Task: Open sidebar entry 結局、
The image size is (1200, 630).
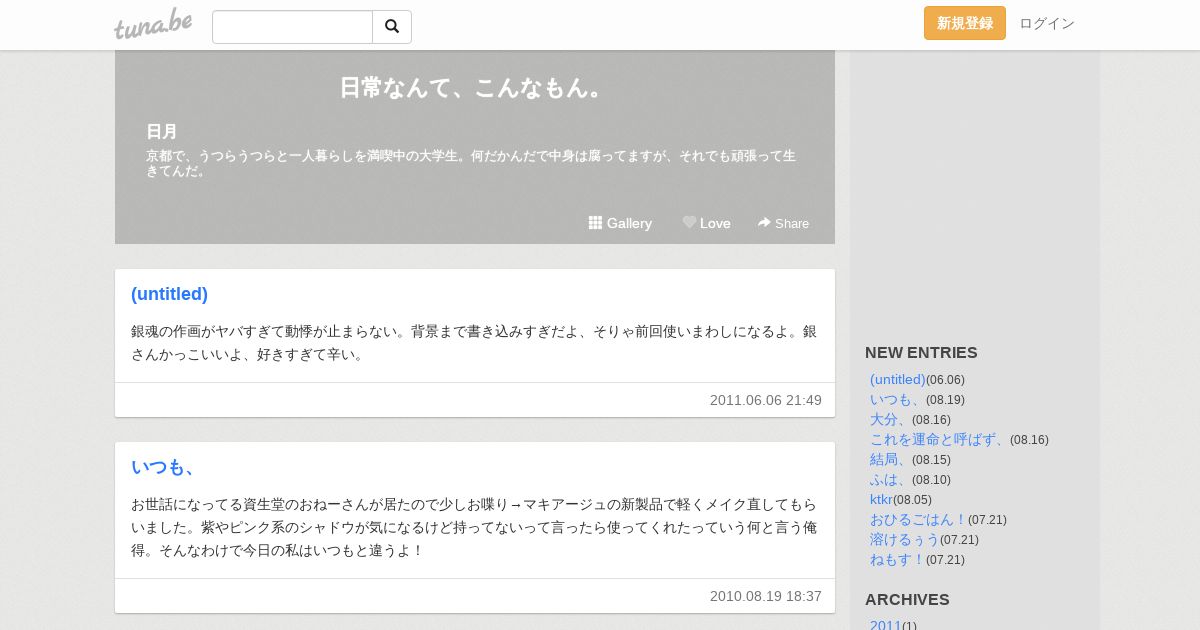Action: coord(891,460)
